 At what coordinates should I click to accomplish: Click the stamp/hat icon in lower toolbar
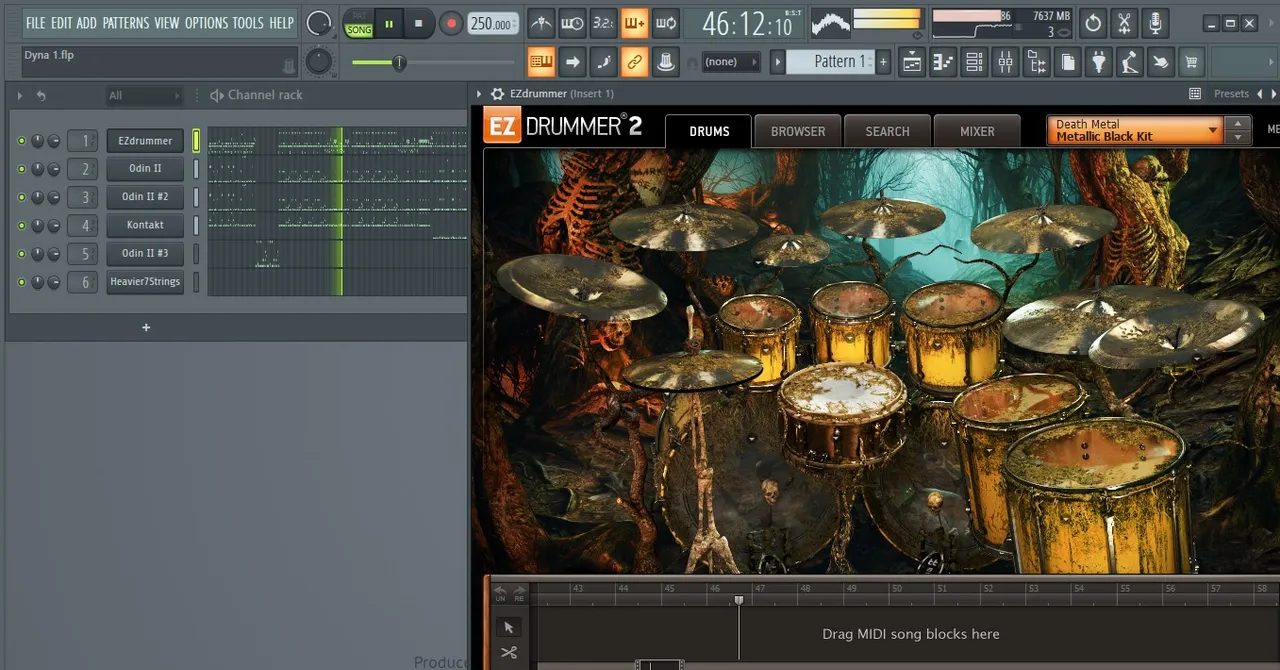[x=665, y=62]
